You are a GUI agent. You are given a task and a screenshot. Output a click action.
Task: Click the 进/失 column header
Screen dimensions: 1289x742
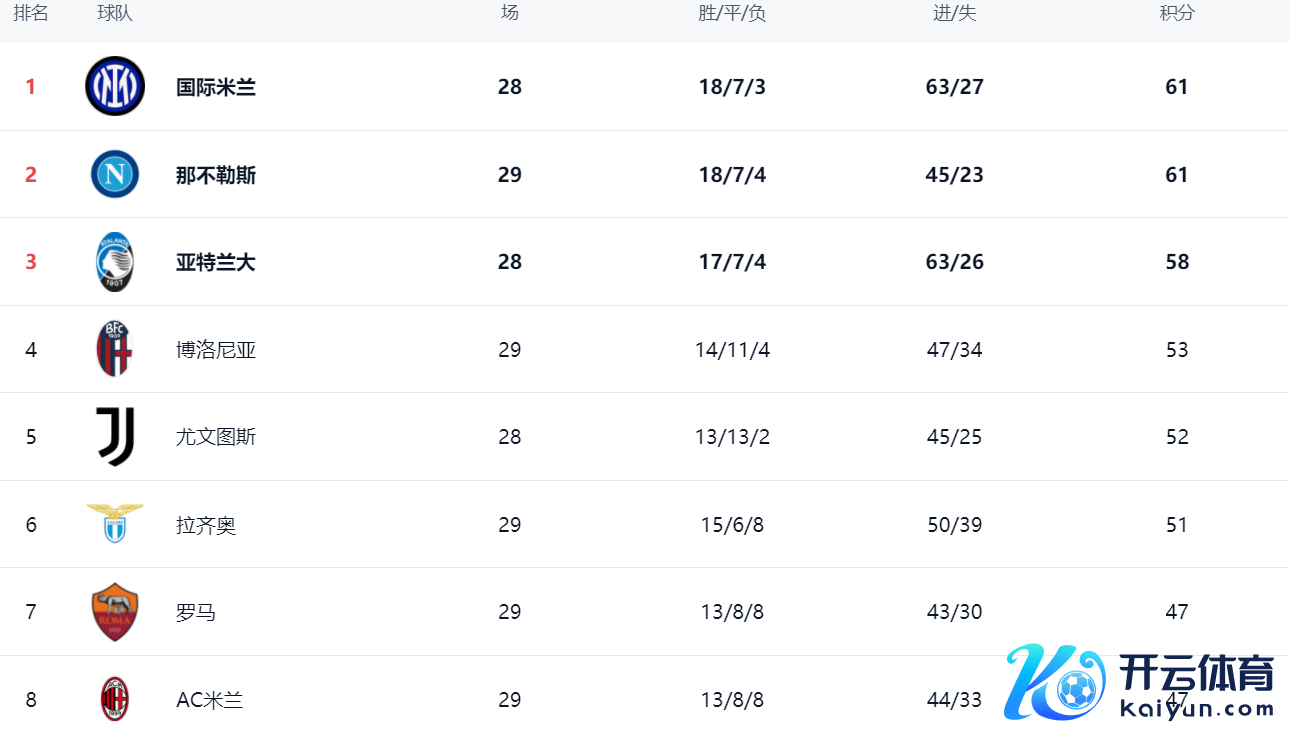click(x=955, y=13)
